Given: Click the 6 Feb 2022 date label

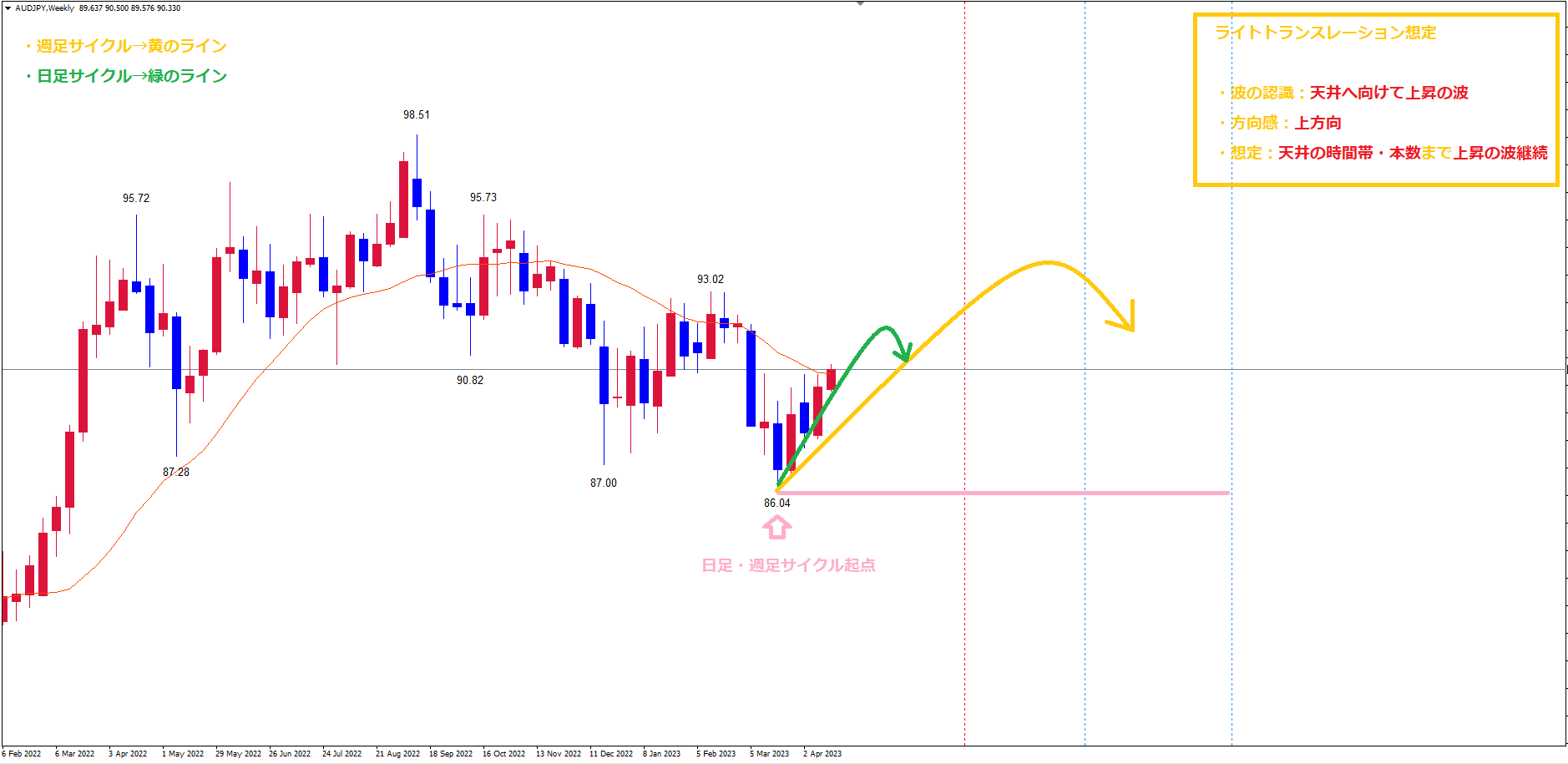Looking at the screenshot, I should pyautogui.click(x=22, y=753).
